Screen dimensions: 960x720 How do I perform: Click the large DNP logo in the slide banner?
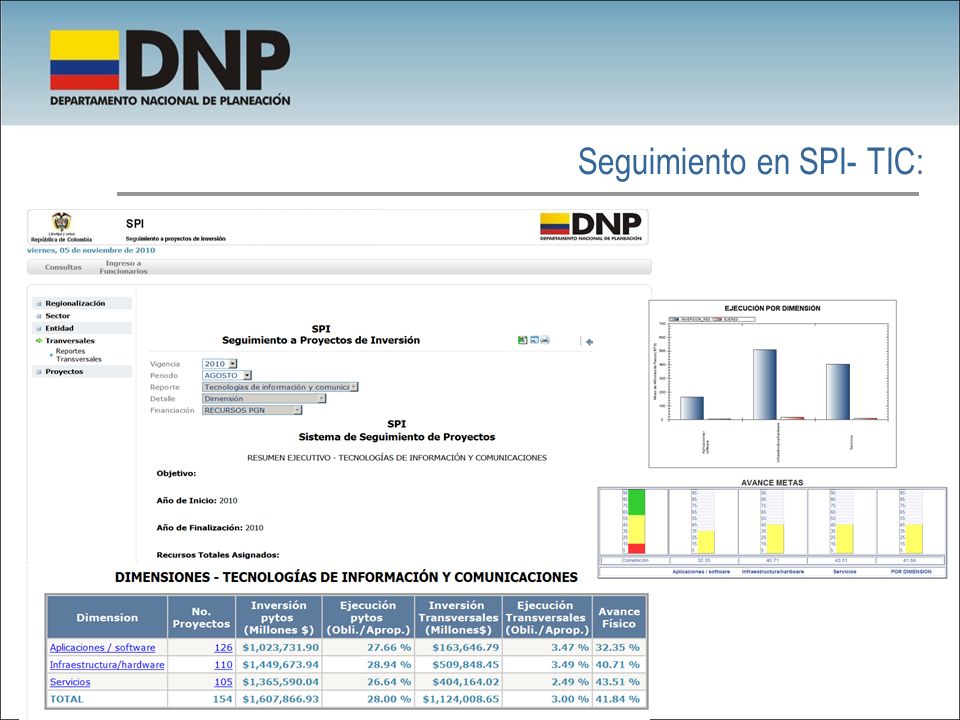pyautogui.click(x=170, y=67)
